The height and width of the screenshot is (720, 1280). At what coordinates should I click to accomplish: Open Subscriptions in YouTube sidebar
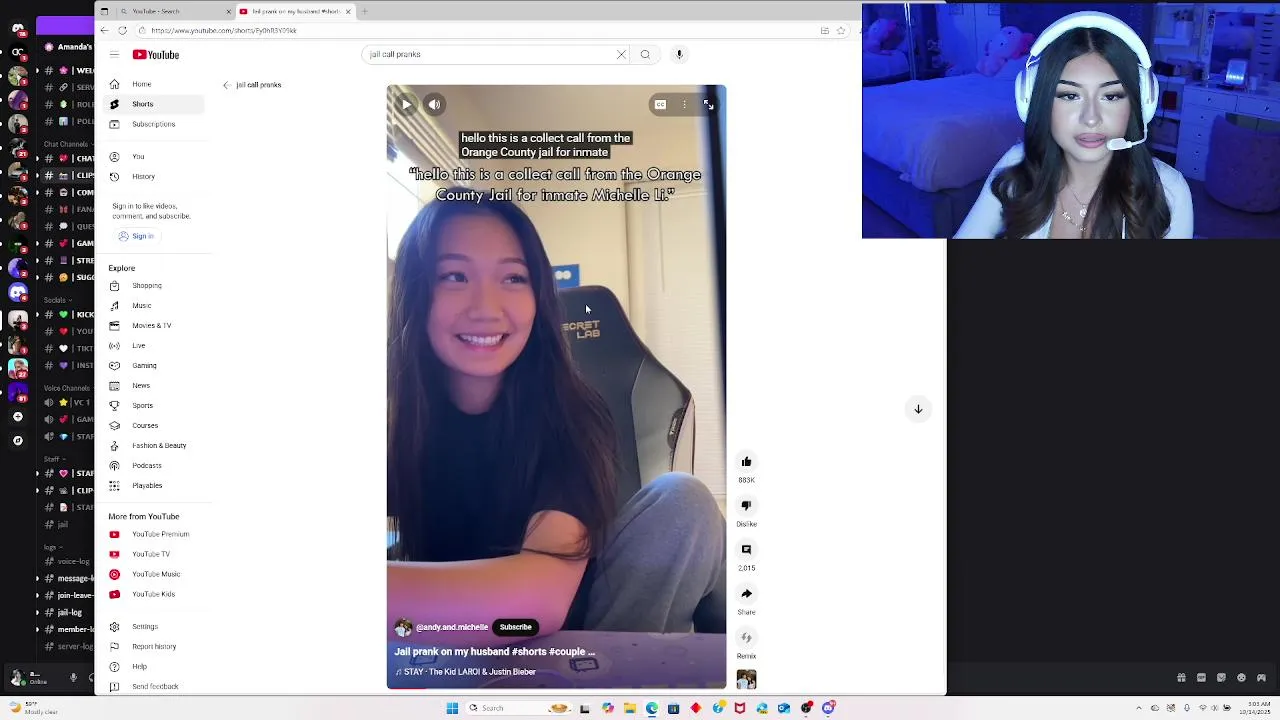(153, 124)
